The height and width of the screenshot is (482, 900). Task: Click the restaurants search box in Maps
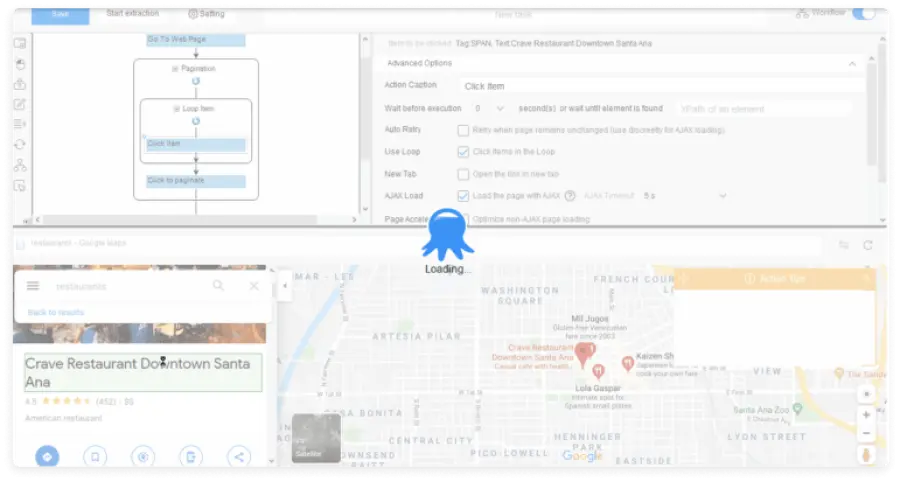129,286
